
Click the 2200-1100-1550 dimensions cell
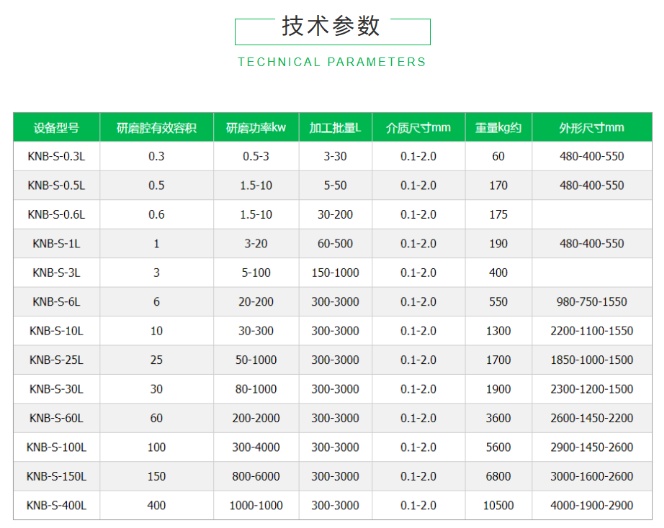point(591,331)
